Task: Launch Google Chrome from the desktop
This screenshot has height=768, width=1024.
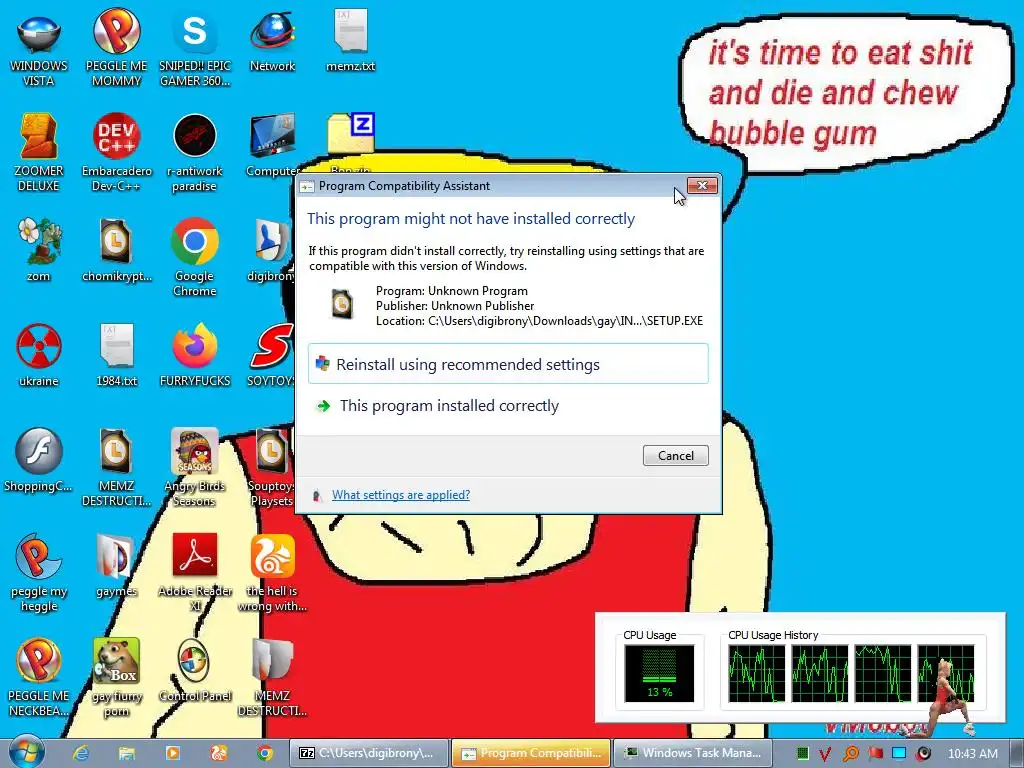Action: (x=195, y=257)
